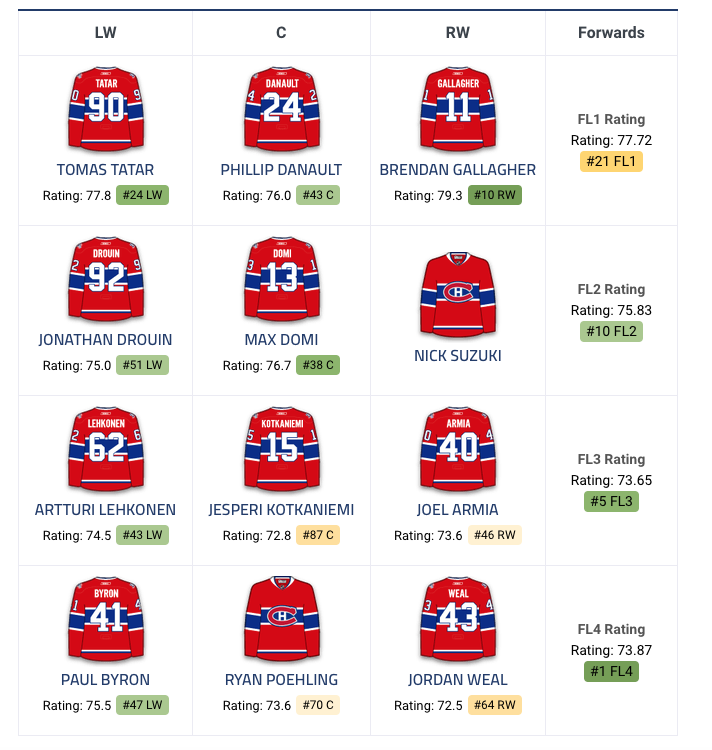Click the #87 C badge under Kotkaniemi

coord(317,535)
